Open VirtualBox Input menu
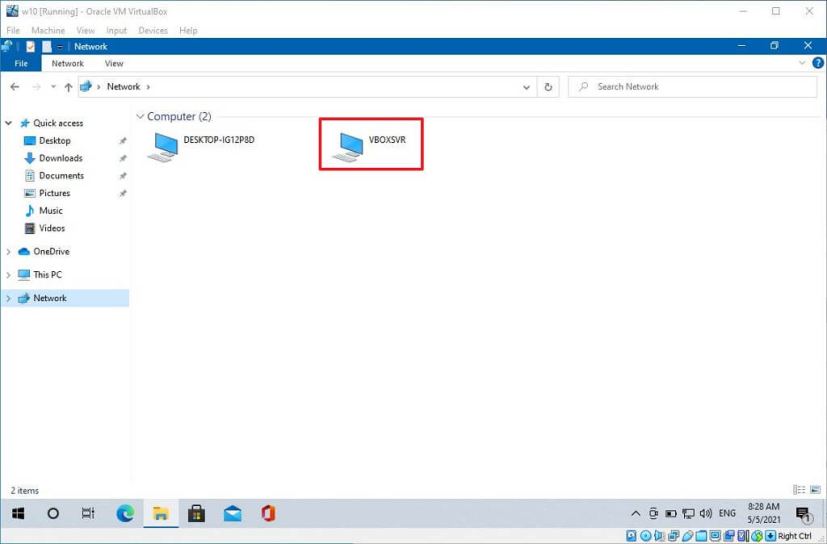The width and height of the screenshot is (827, 544). pyautogui.click(x=117, y=31)
